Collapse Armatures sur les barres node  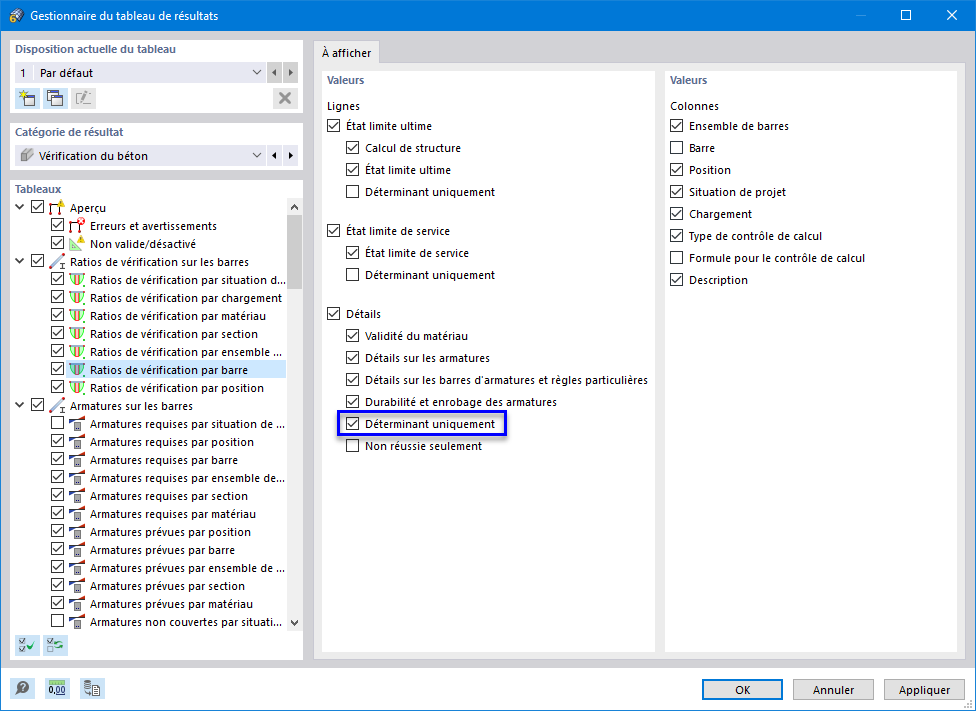point(20,406)
